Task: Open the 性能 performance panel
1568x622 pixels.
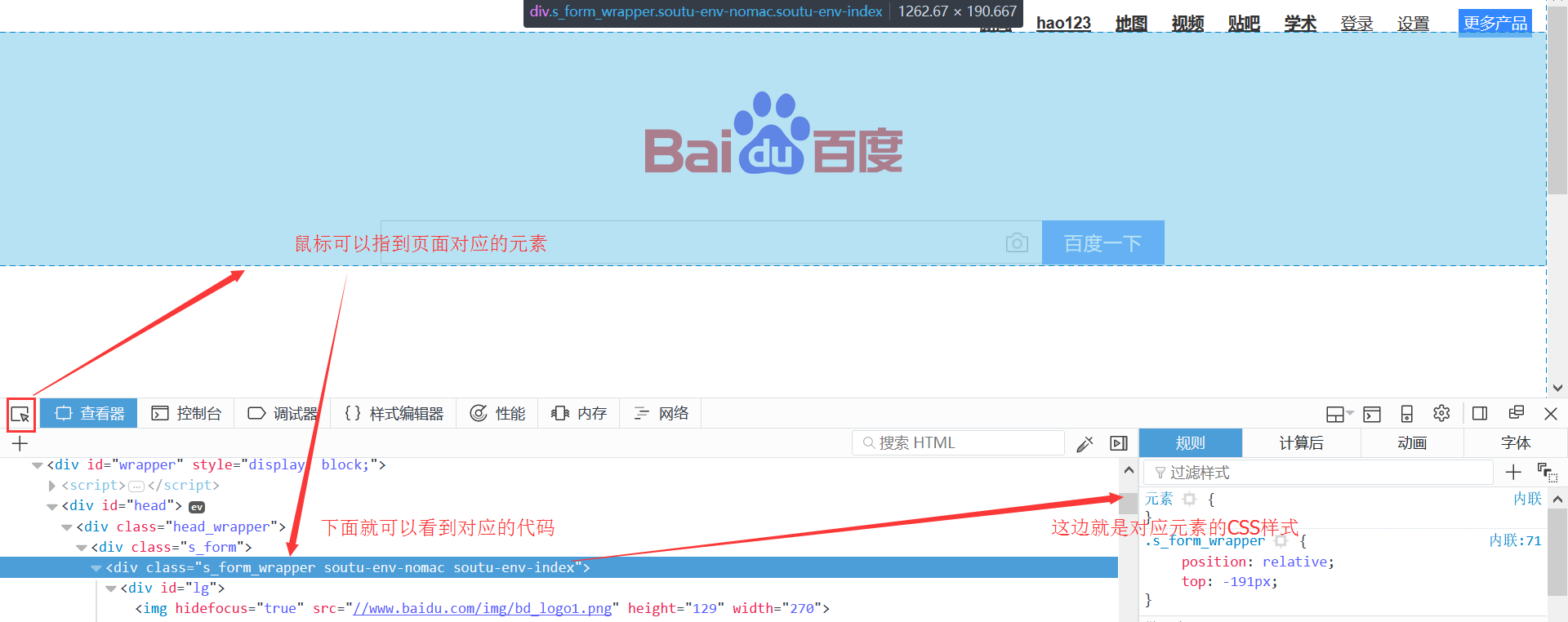Action: (497, 414)
